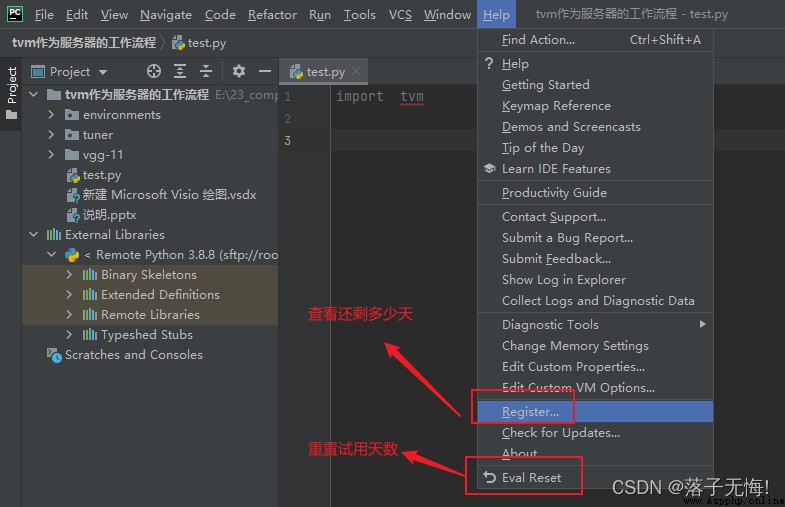Click the Remote Libraries library icon
This screenshot has width=785, height=507.
[x=90, y=315]
